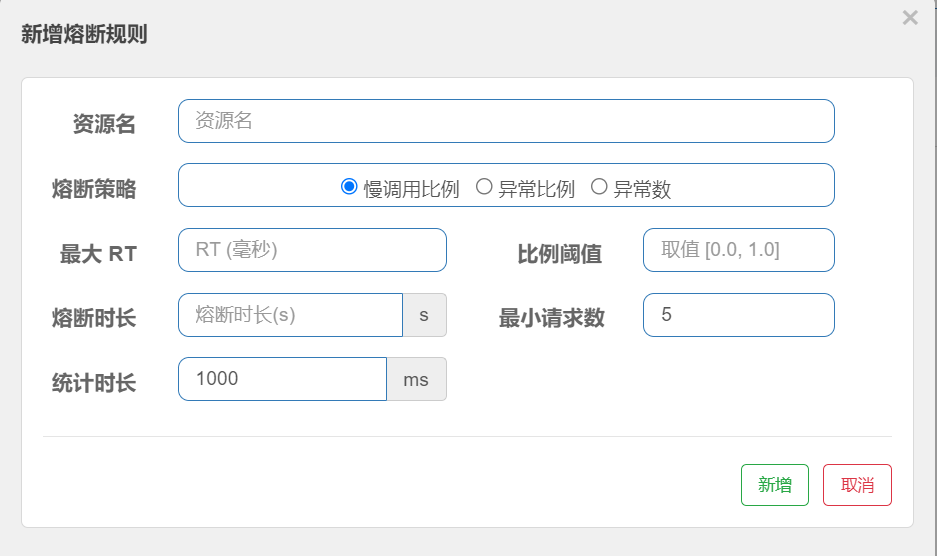Focus the 熔断时长 seconds field
Image resolution: width=937 pixels, height=556 pixels.
290,315
